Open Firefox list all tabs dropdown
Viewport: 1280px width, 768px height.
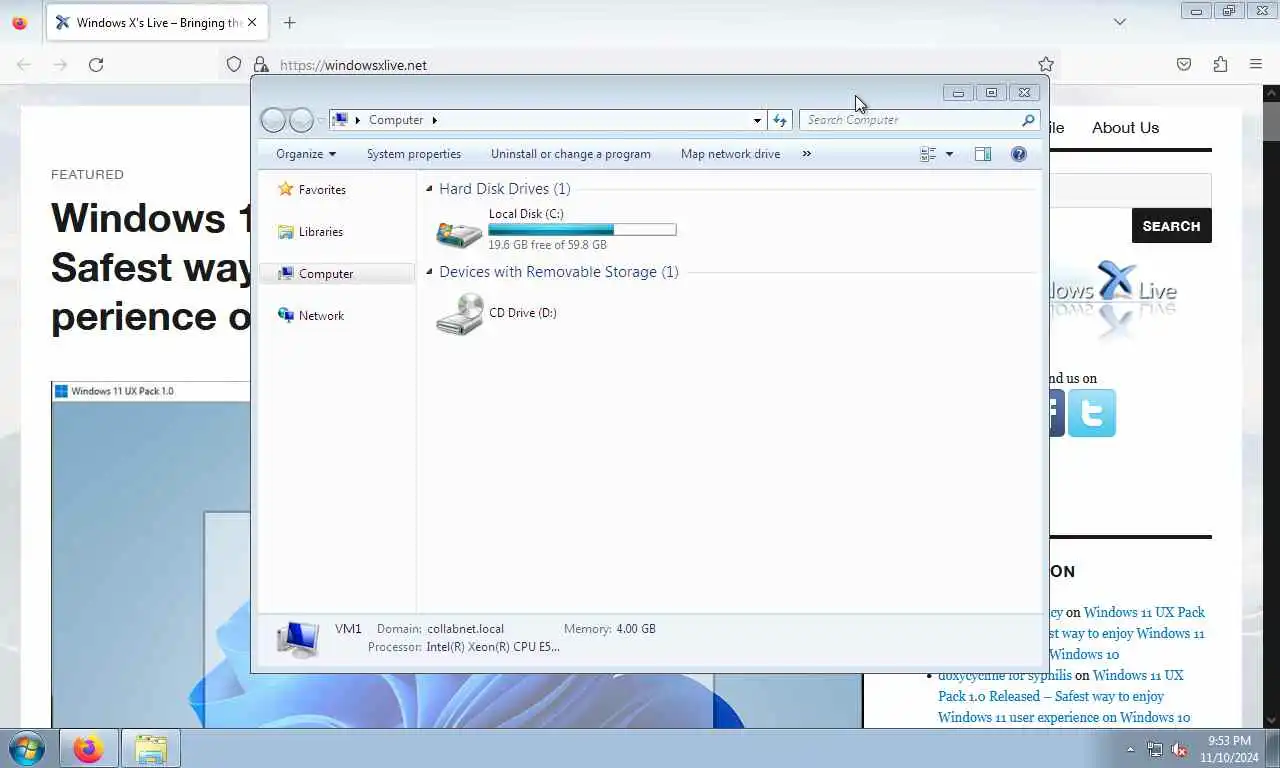pos(1120,22)
